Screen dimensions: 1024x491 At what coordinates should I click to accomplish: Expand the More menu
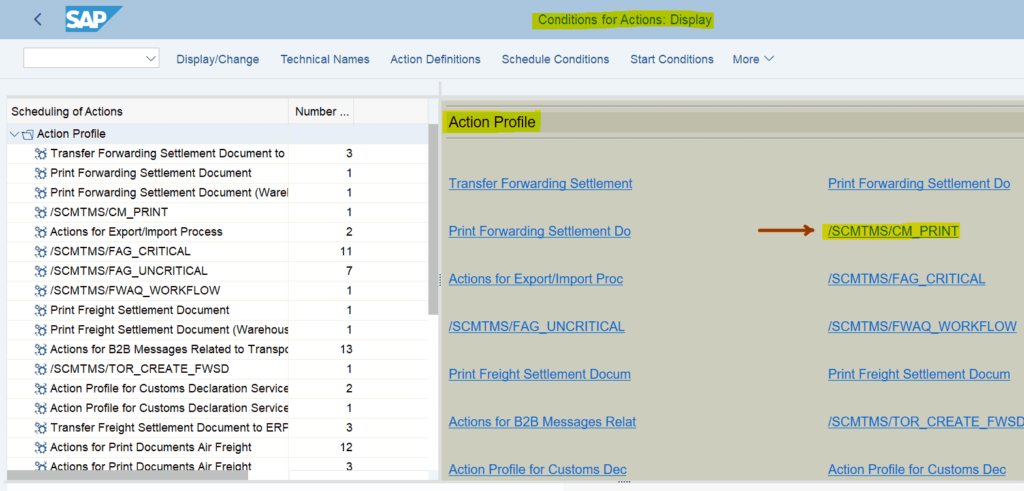click(x=753, y=59)
